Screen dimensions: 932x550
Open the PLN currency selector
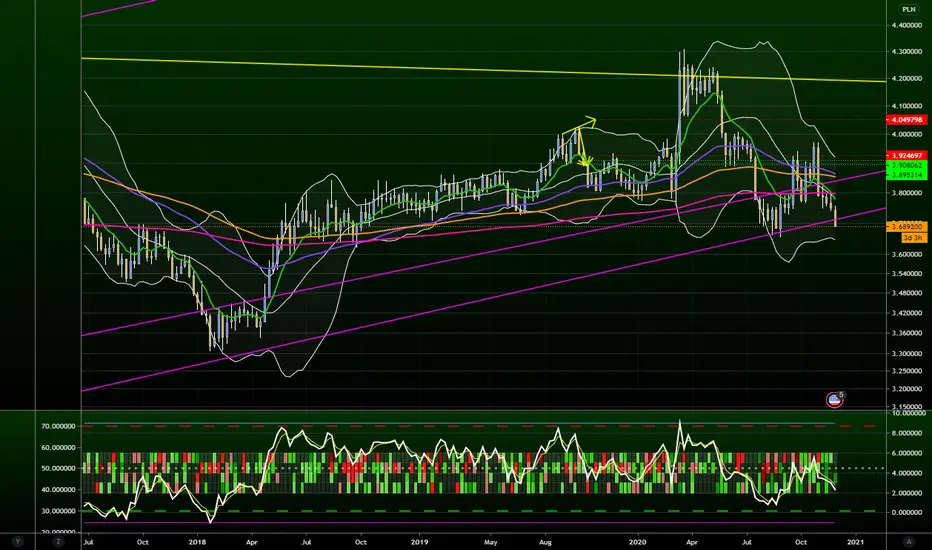pyautogui.click(x=908, y=9)
